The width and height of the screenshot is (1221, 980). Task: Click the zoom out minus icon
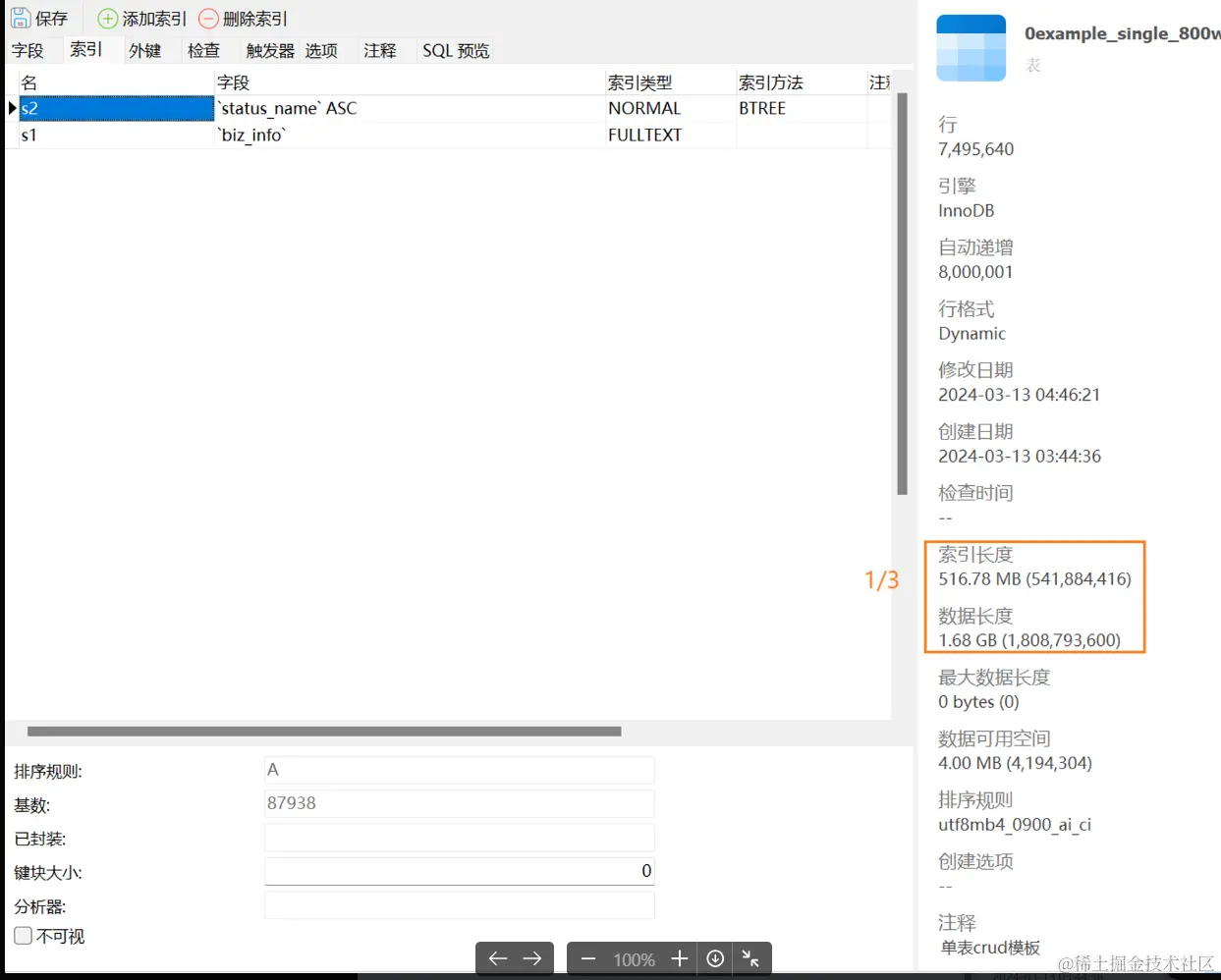coord(588,959)
